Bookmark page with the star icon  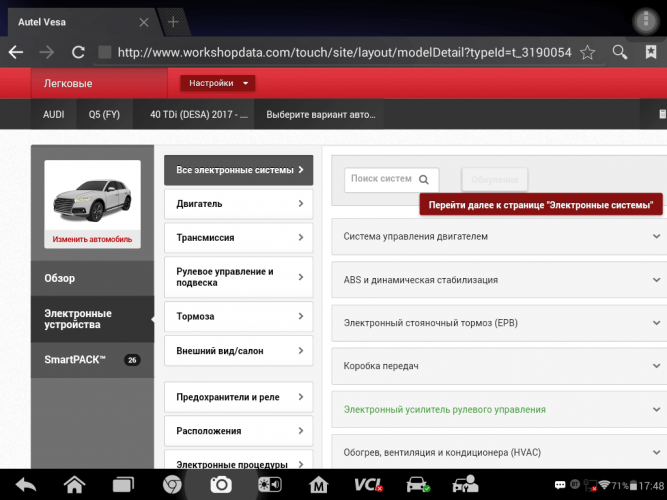(587, 52)
